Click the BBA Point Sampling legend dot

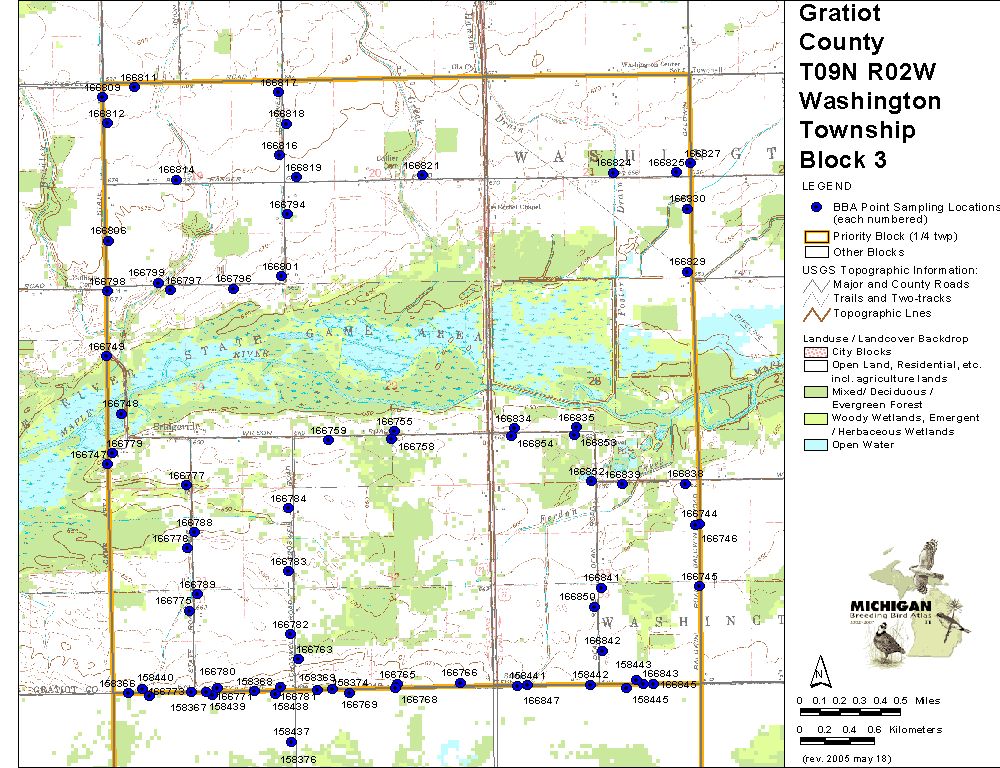817,207
